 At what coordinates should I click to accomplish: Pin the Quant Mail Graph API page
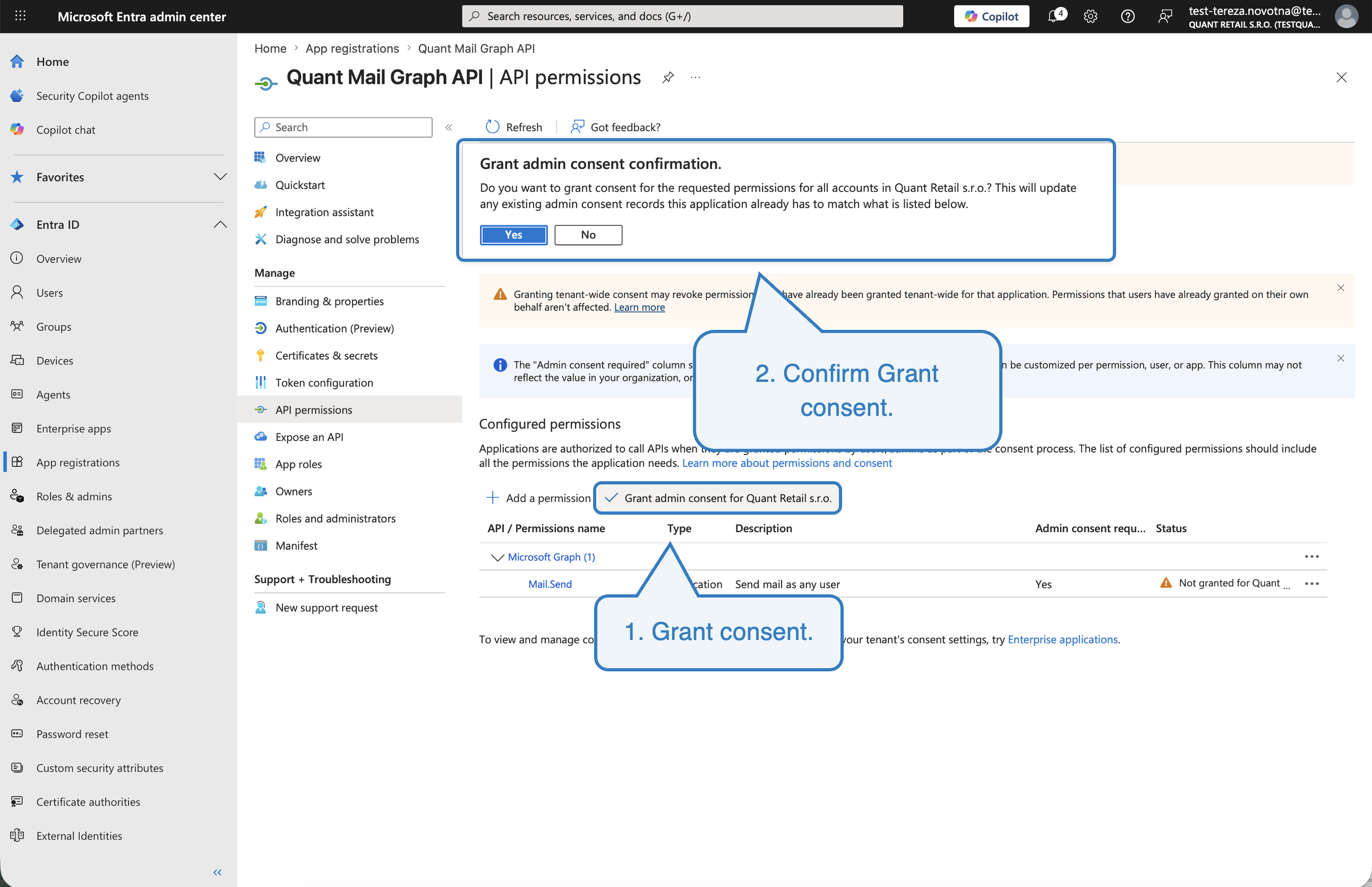(668, 77)
